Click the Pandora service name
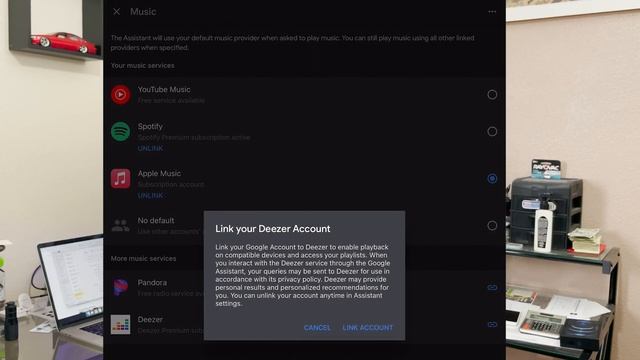Screen dimensions: 640x360 [152, 282]
